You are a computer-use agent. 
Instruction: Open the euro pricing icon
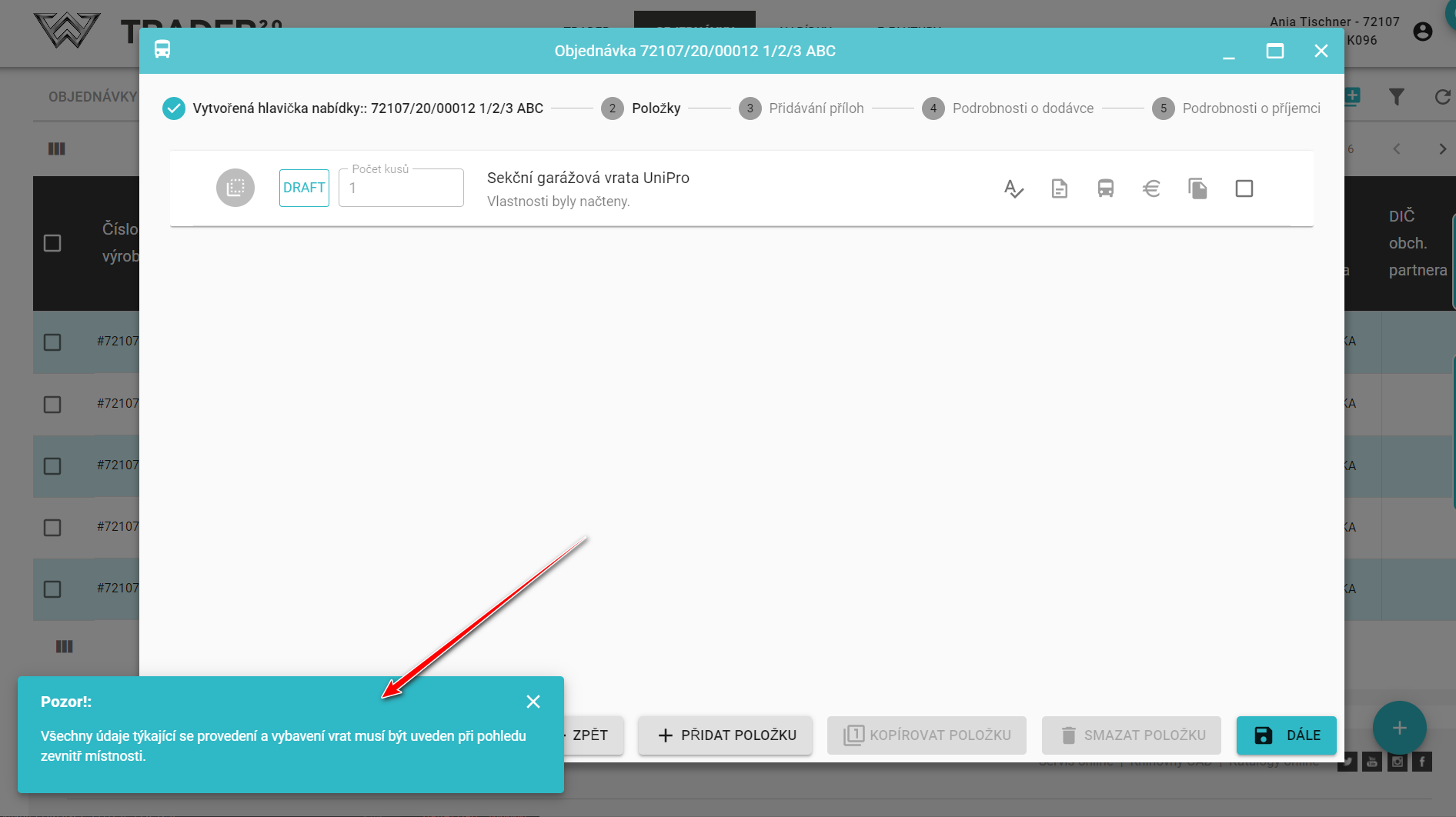[x=1151, y=188]
